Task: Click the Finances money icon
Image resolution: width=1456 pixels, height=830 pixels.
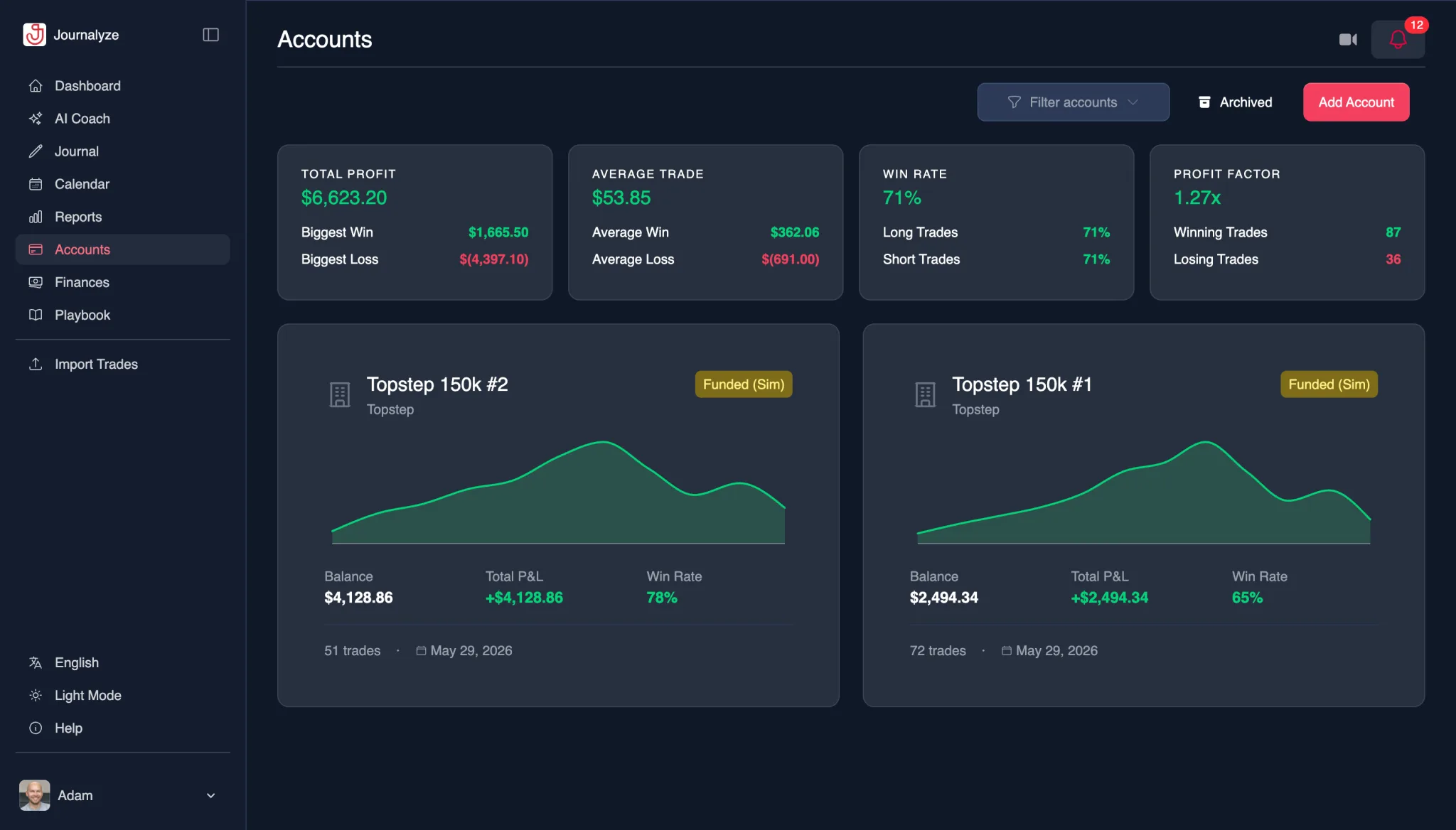Action: point(36,282)
